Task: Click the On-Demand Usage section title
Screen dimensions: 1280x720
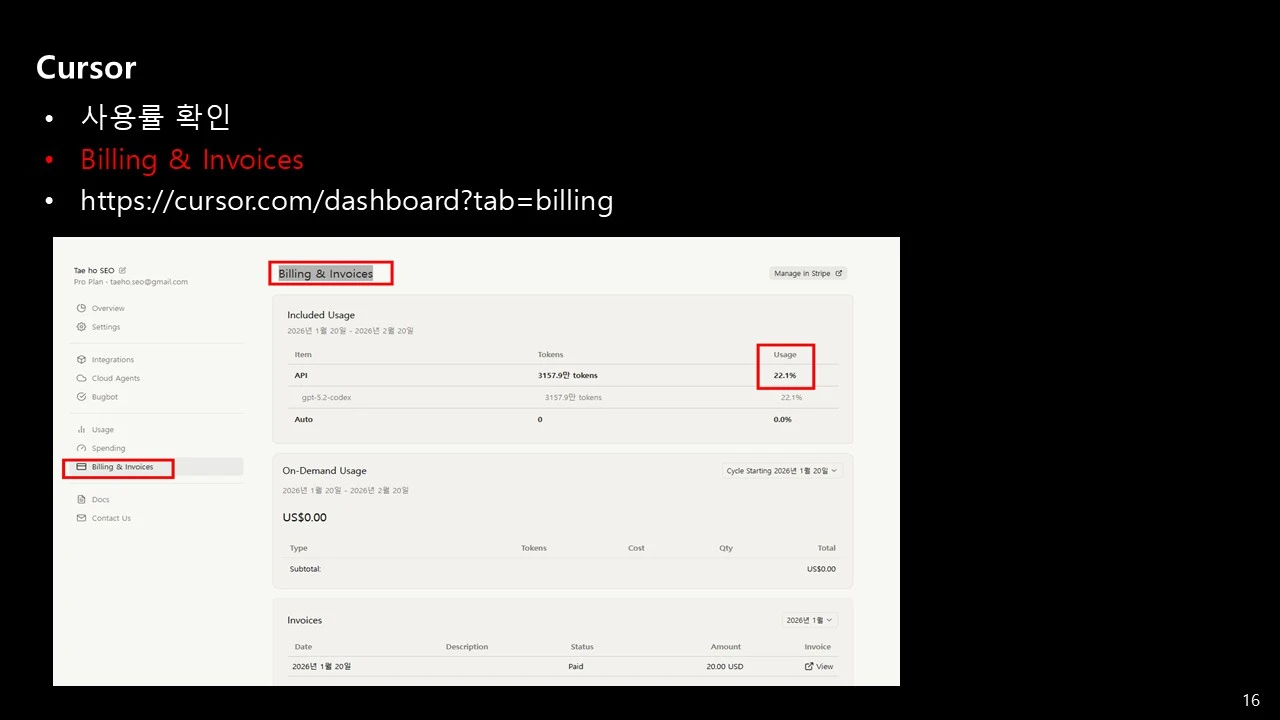Action: (324, 471)
